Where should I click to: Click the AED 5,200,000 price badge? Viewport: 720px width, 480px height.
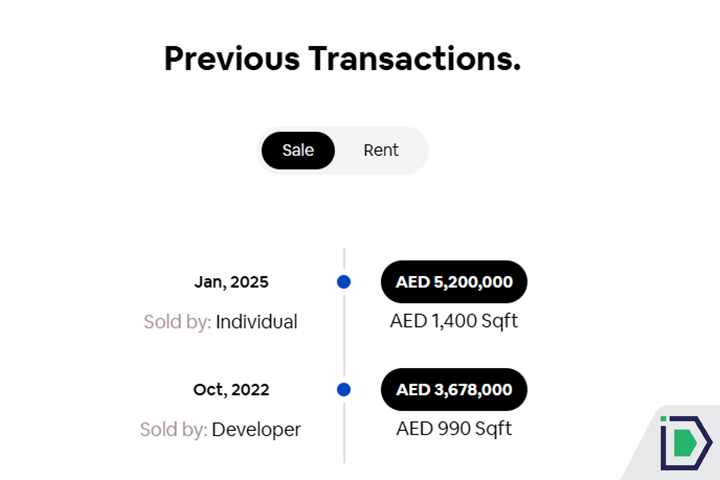pos(454,282)
